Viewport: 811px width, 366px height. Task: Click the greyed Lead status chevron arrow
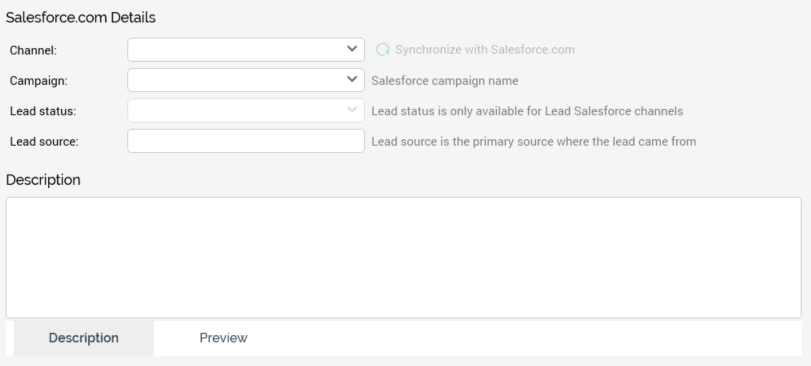[x=352, y=110]
